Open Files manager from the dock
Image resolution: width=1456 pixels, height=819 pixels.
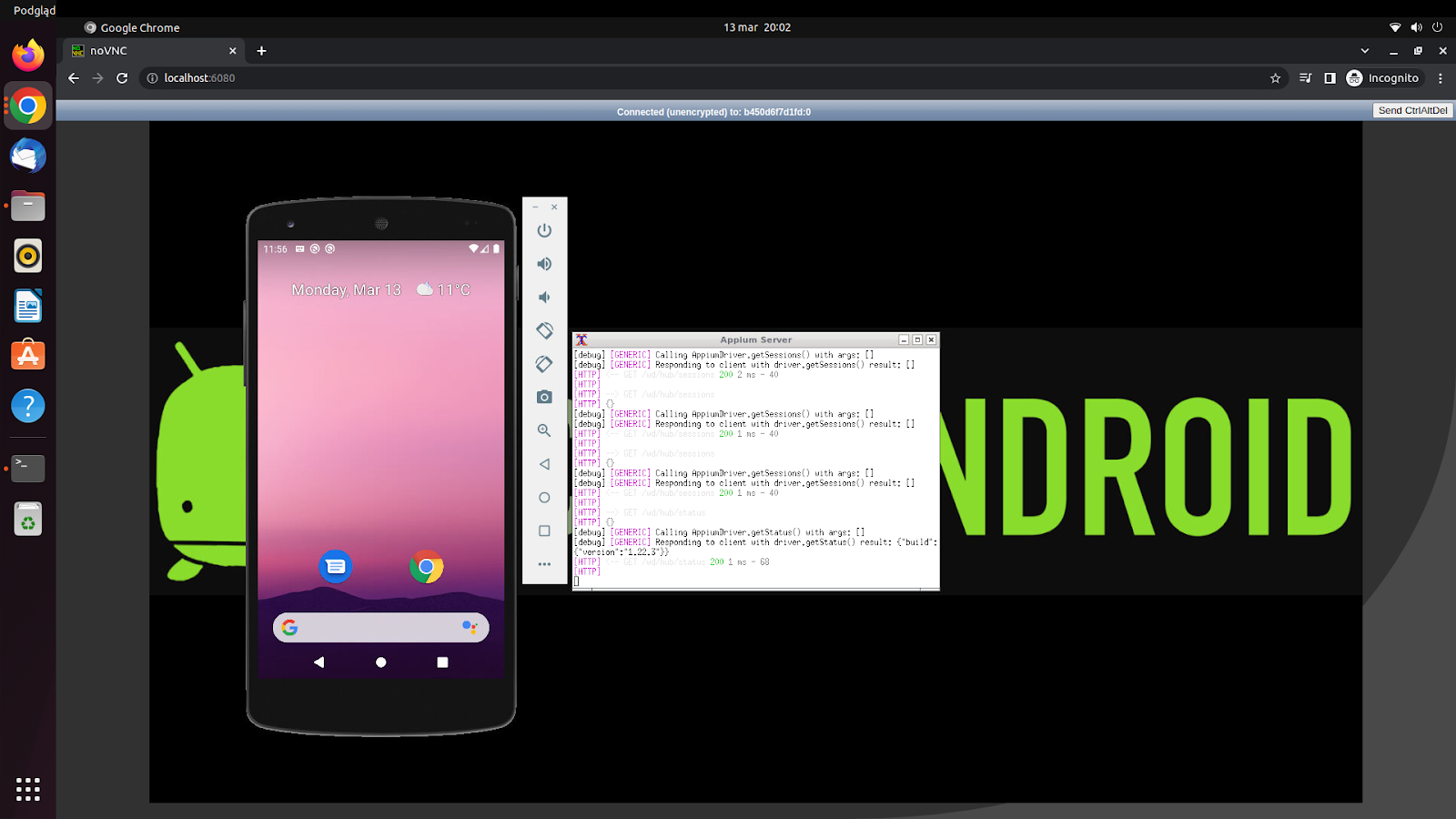28,206
